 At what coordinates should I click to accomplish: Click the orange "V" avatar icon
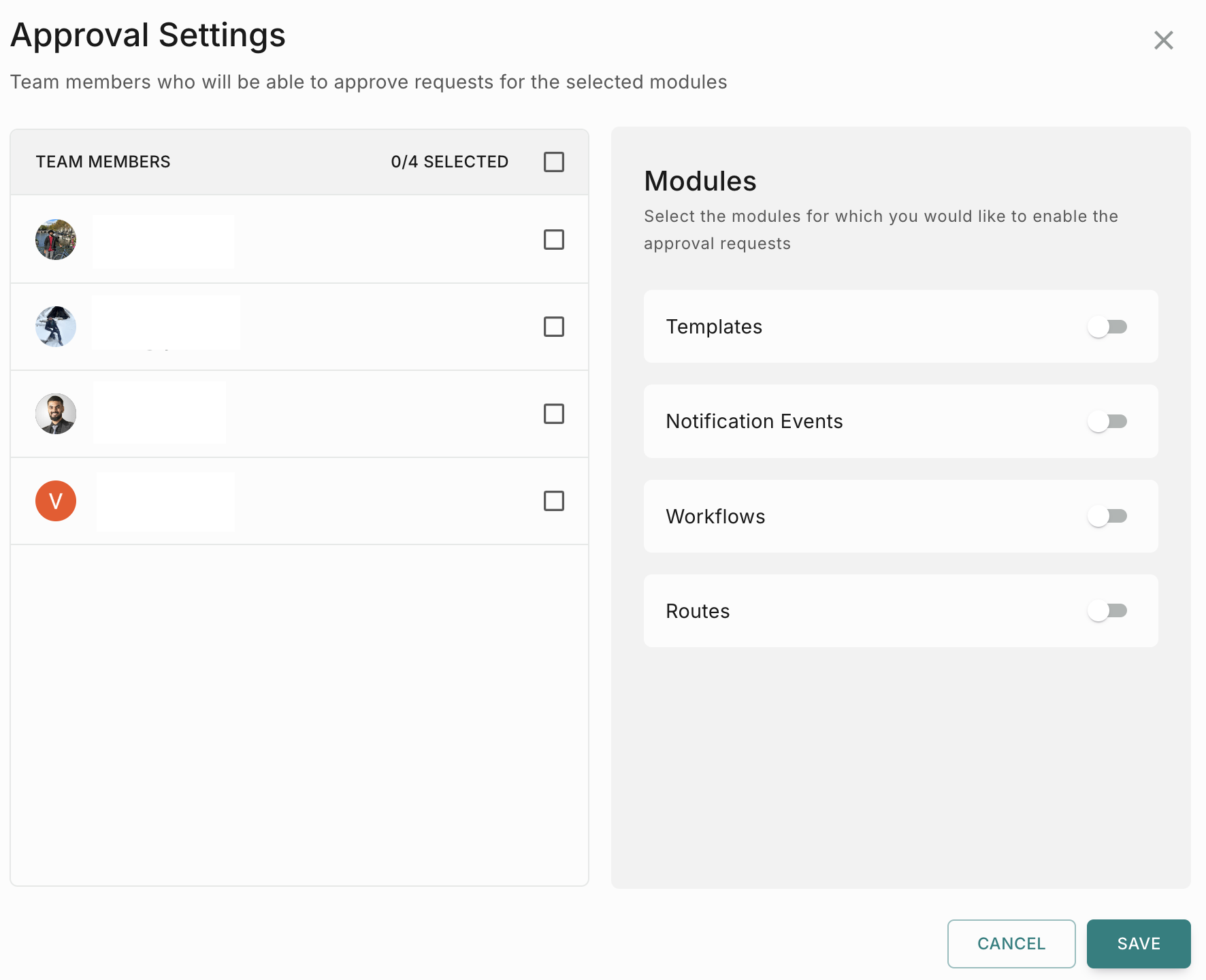coord(56,501)
